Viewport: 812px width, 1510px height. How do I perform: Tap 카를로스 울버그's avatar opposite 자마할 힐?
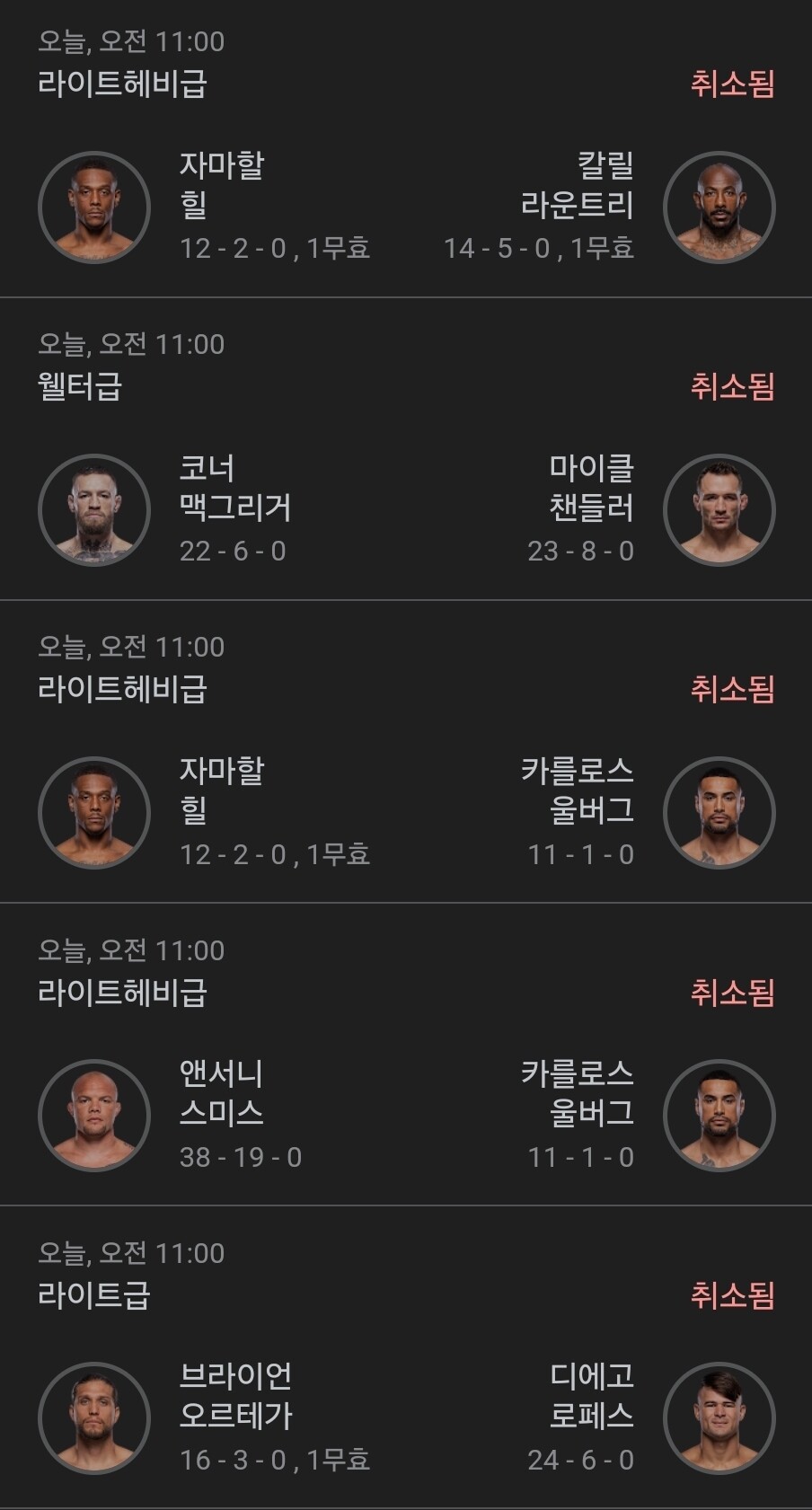click(x=719, y=813)
